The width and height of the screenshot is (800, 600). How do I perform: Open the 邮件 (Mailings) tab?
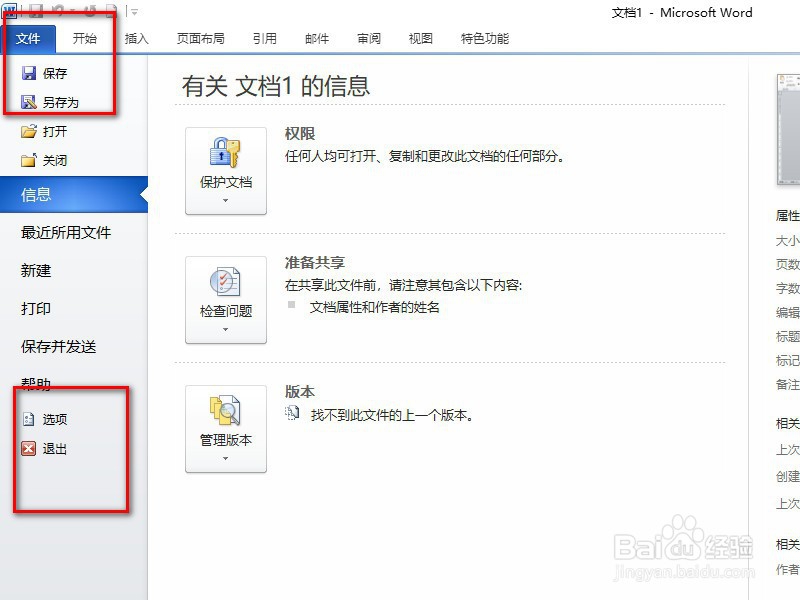[317, 38]
